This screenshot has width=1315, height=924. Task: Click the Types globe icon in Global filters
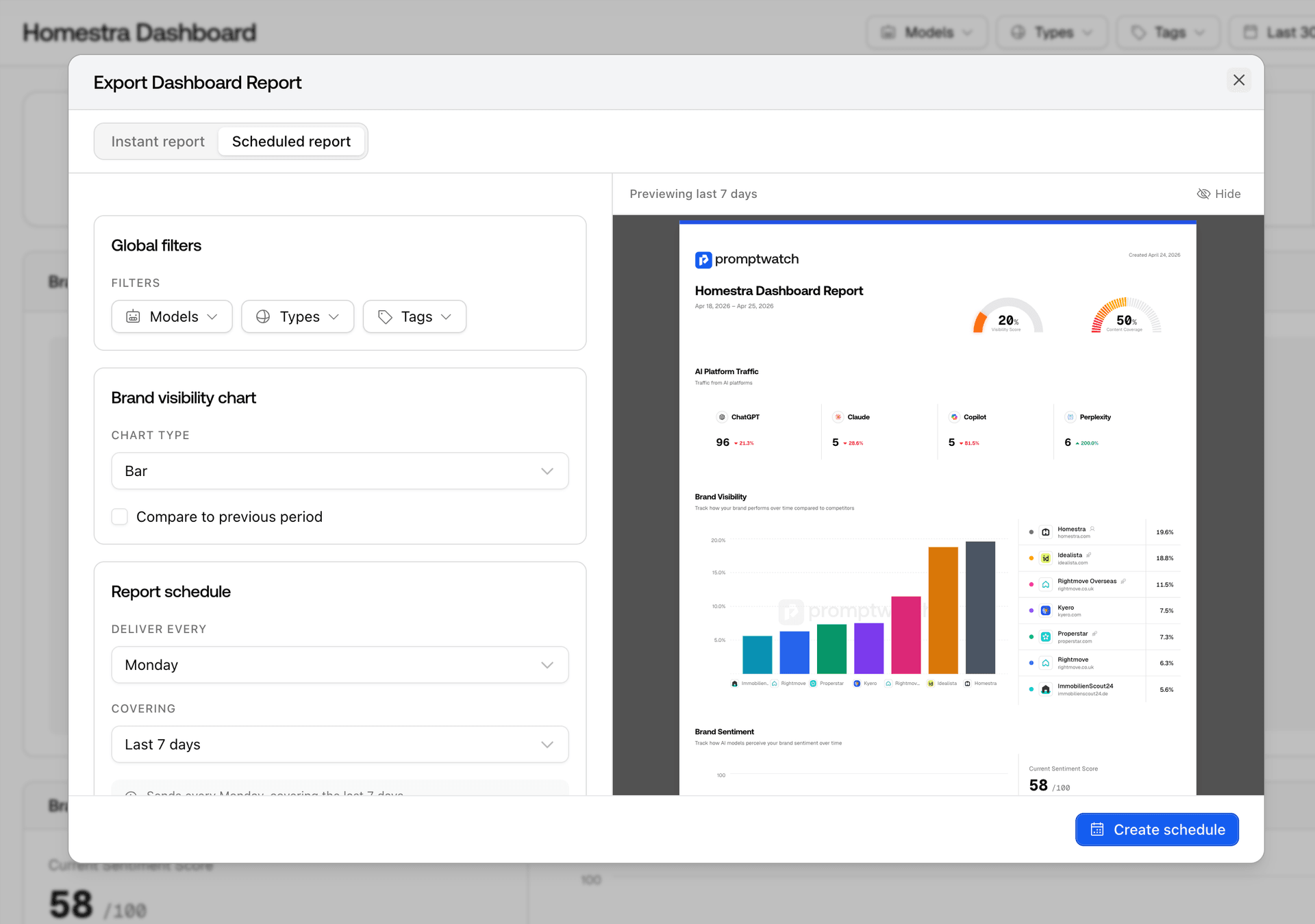(263, 316)
